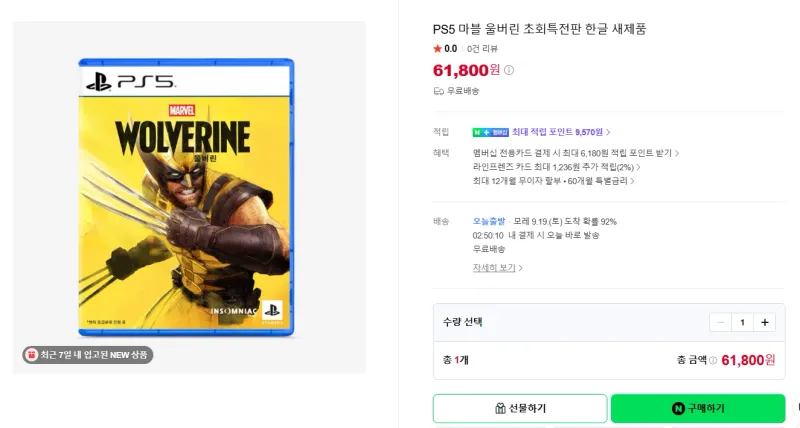Click the N+ membership badge icon
The height and width of the screenshot is (428, 800).
[490, 132]
